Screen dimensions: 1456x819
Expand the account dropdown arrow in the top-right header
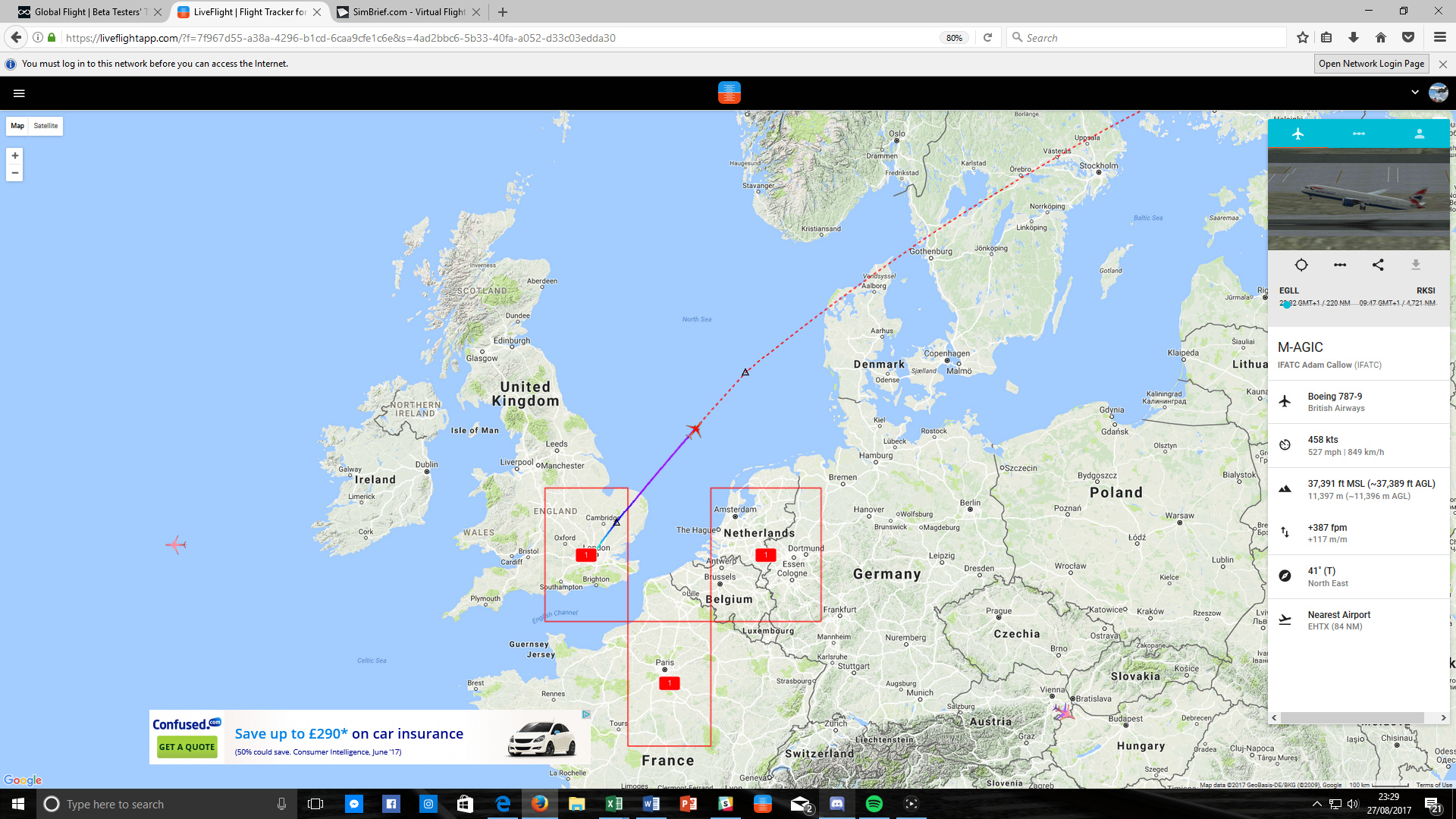pyautogui.click(x=1414, y=93)
